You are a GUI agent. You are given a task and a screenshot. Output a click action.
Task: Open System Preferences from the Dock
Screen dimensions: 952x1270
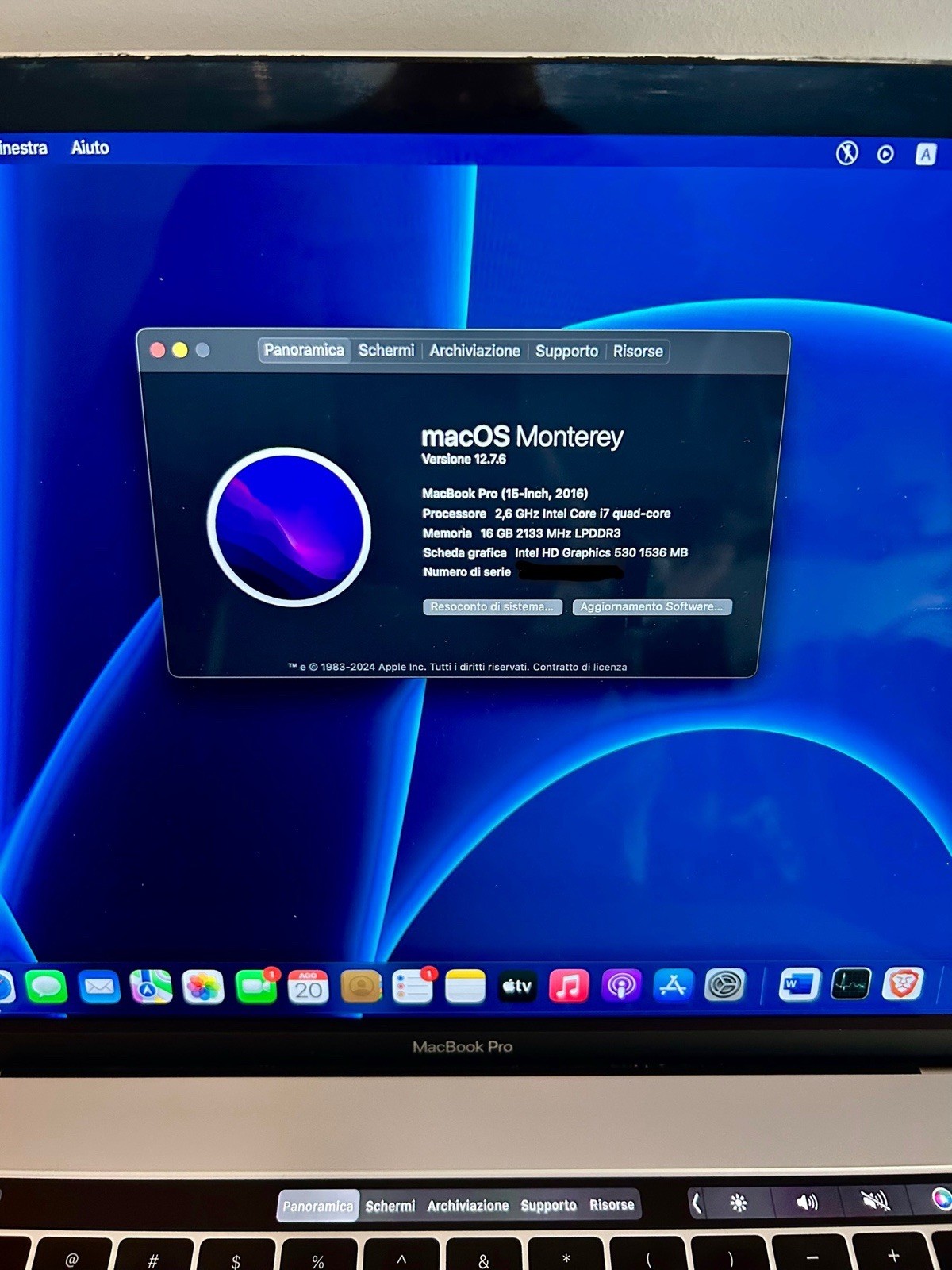[725, 985]
